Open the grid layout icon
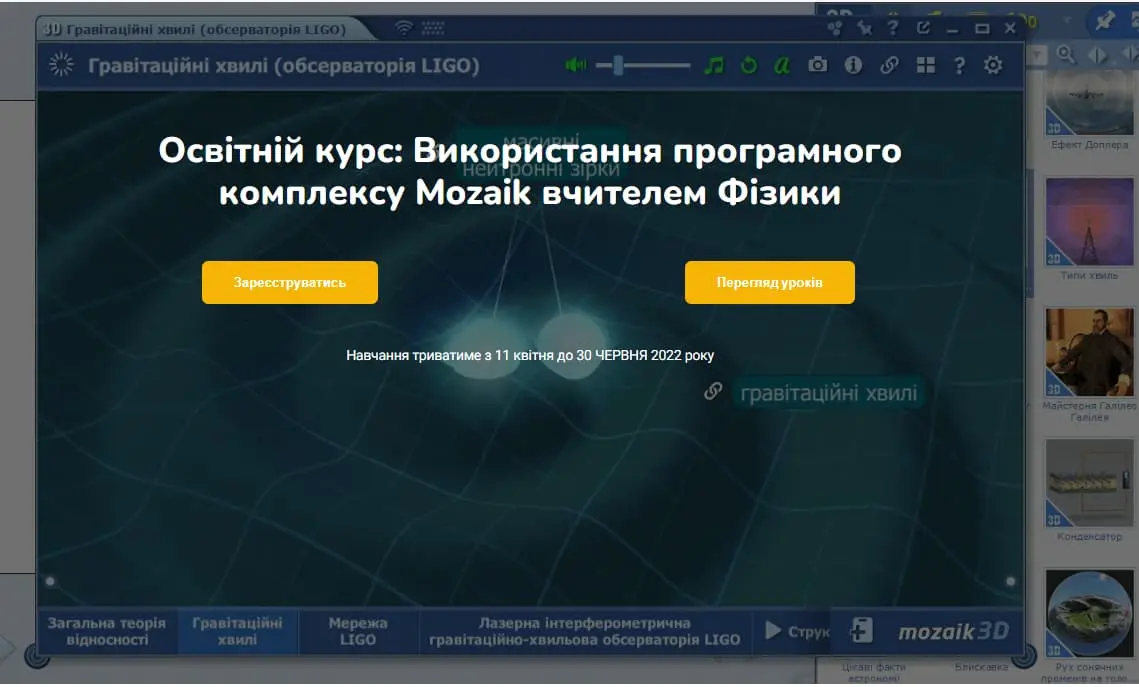 (925, 65)
